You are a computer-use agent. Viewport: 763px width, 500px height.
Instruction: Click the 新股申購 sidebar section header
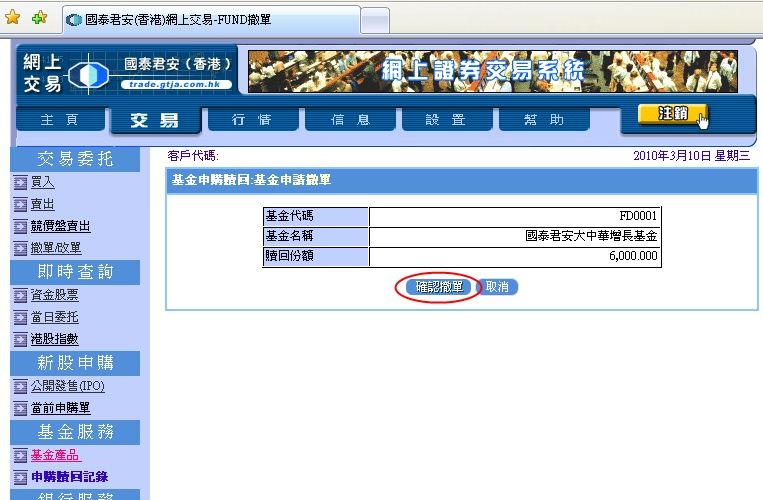[x=75, y=363]
